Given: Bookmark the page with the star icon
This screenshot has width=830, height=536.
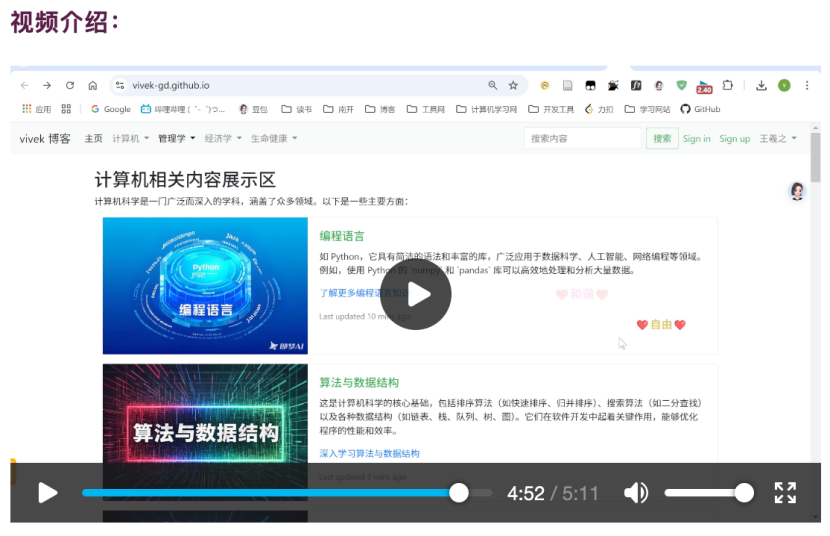Looking at the screenshot, I should tap(514, 86).
